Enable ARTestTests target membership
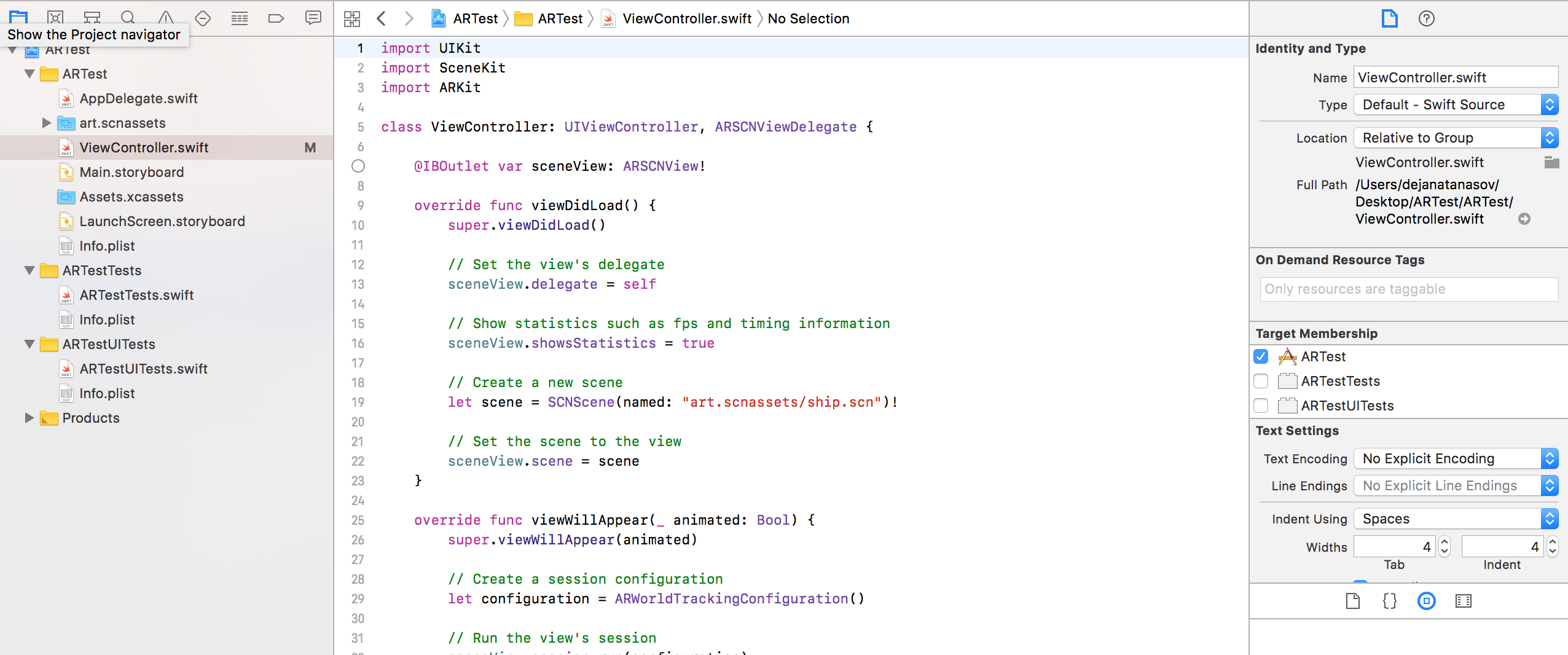The width and height of the screenshot is (1568, 655). point(1261,381)
